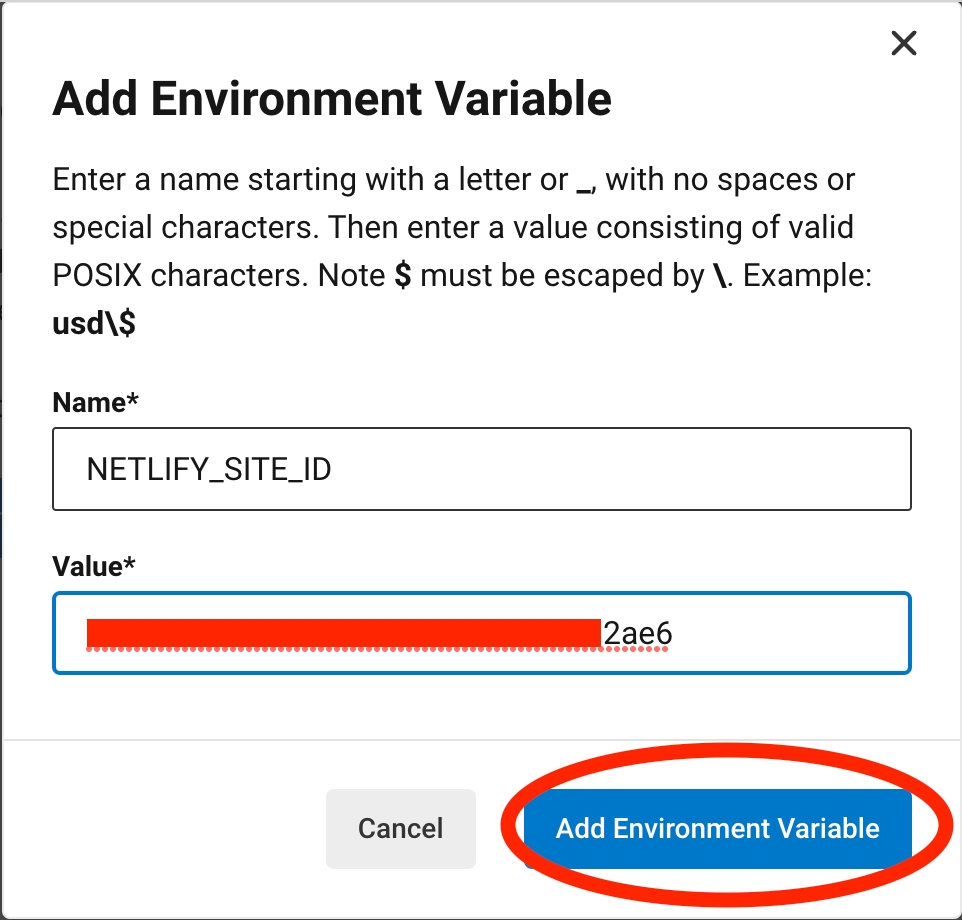Click the dialog title heading
Screen dimensions: 962x920
pyautogui.click(x=331, y=100)
